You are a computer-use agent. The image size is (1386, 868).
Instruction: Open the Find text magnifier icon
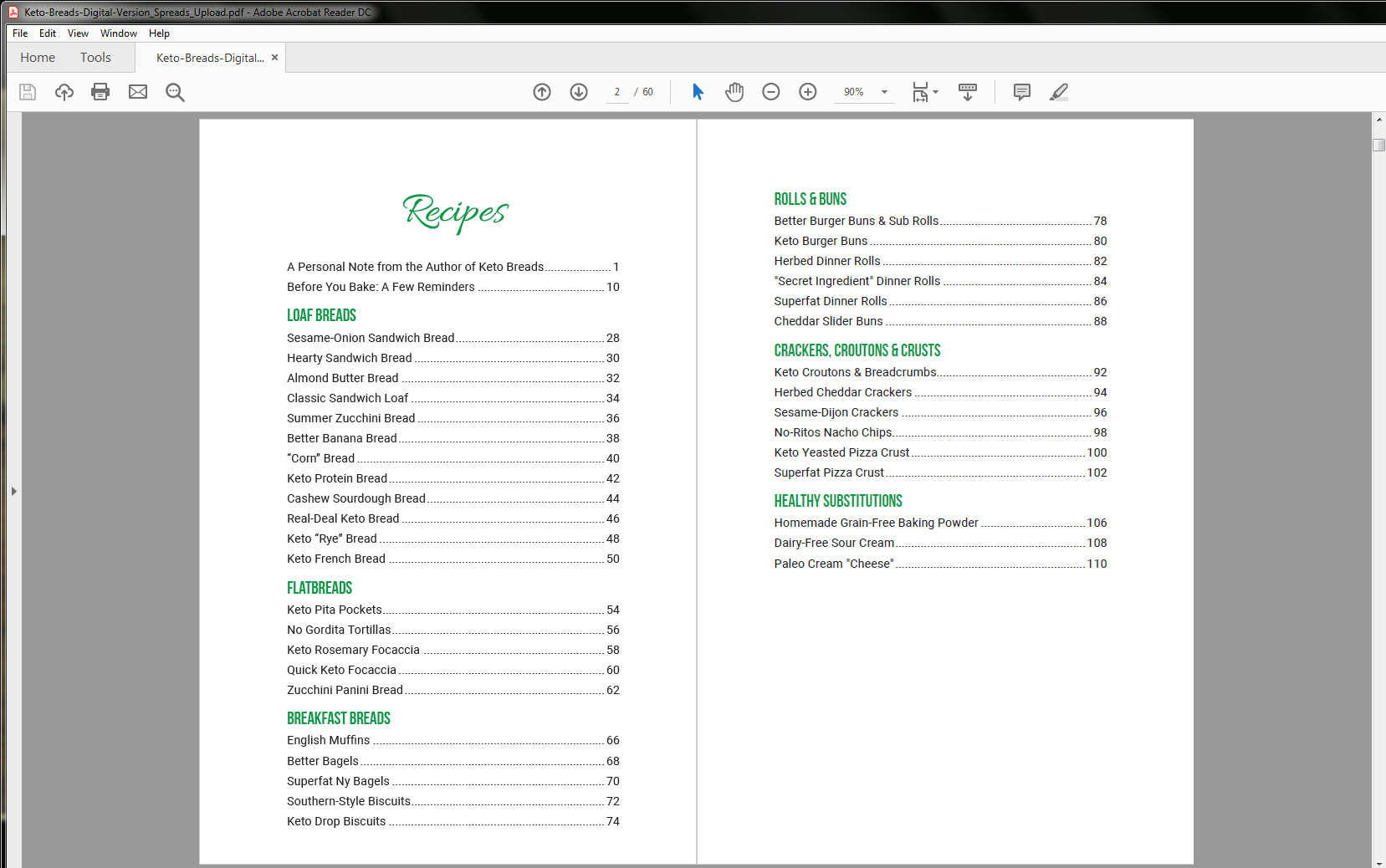coord(175,92)
